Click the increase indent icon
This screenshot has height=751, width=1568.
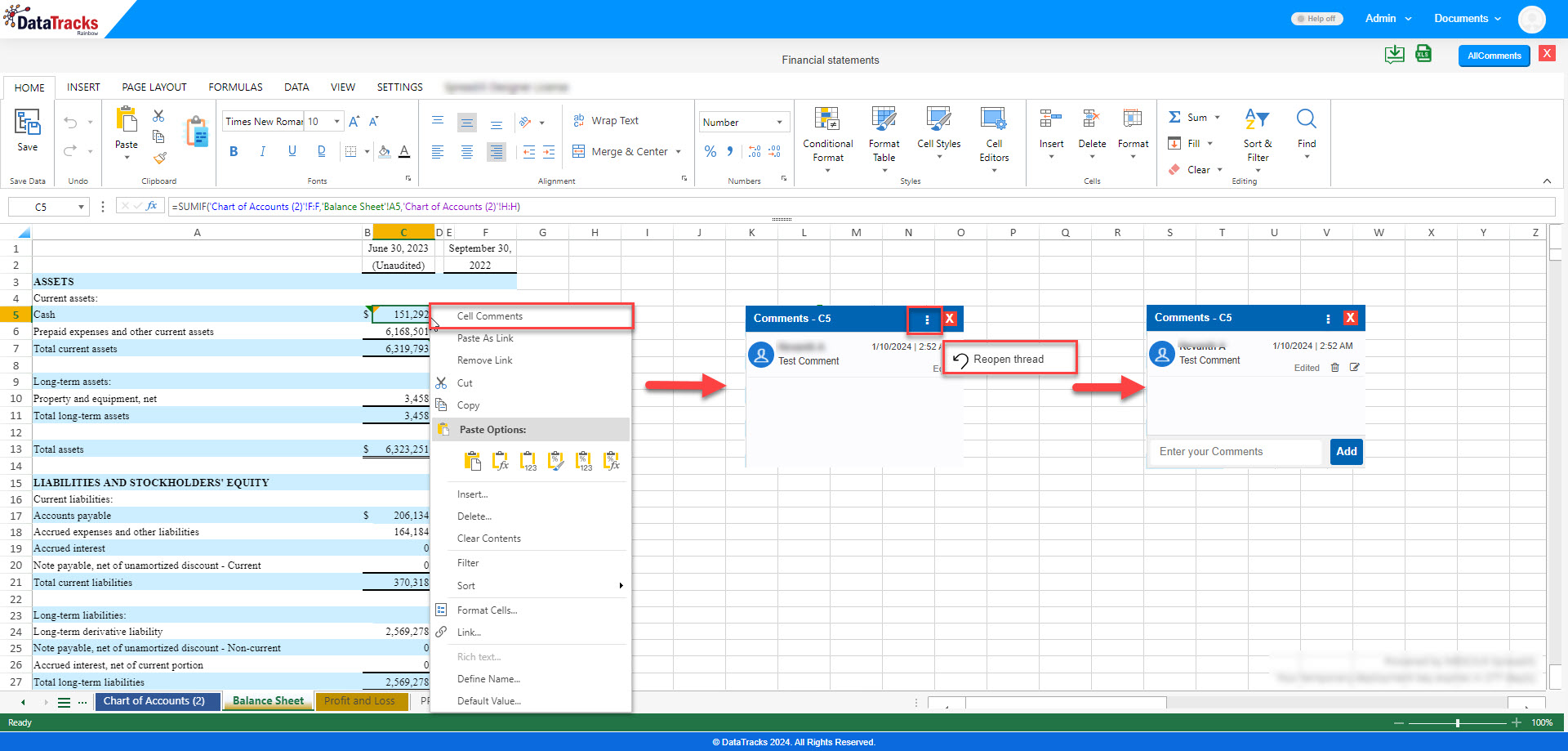click(x=549, y=152)
